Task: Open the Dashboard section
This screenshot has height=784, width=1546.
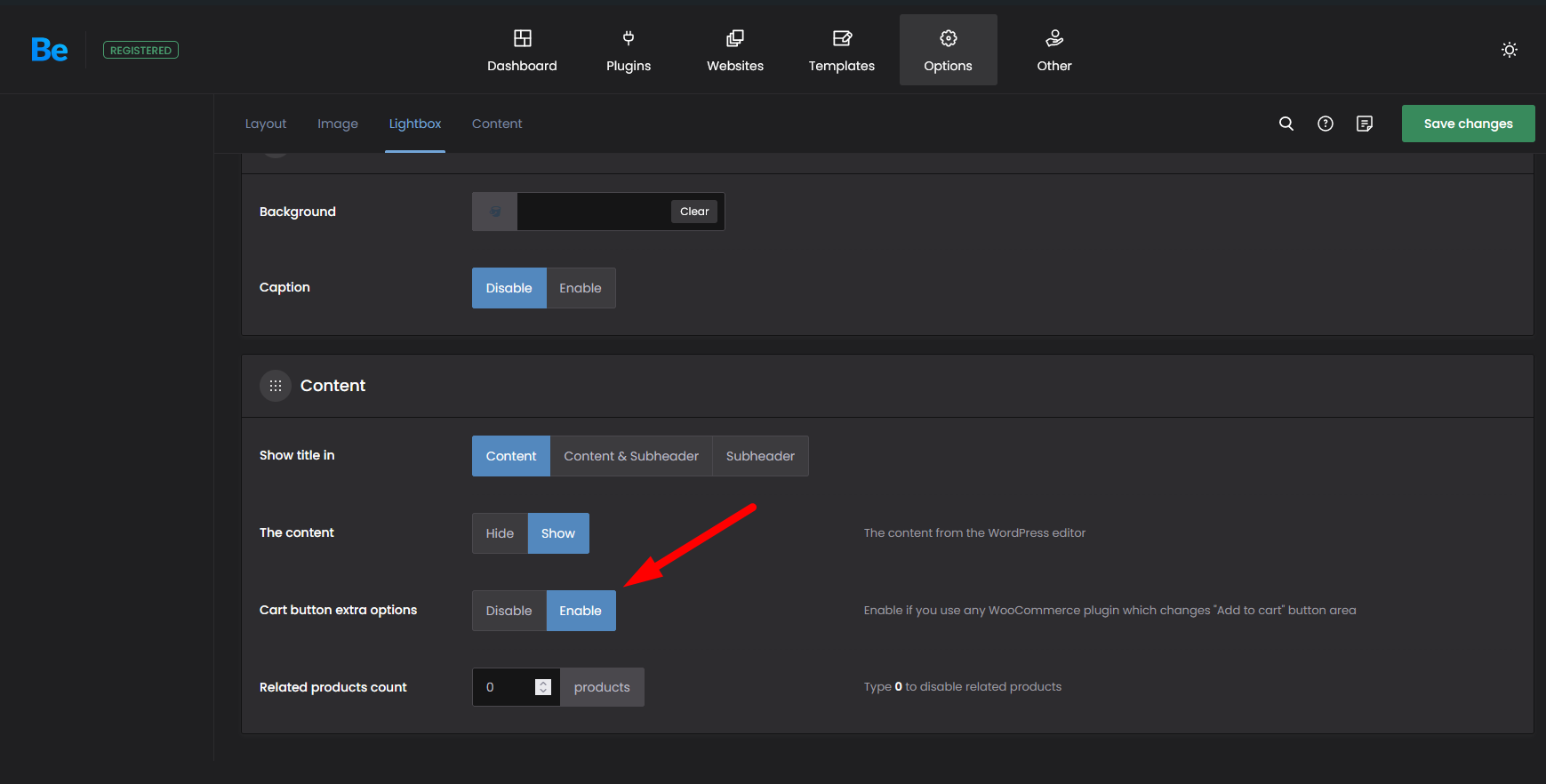Action: tap(522, 50)
